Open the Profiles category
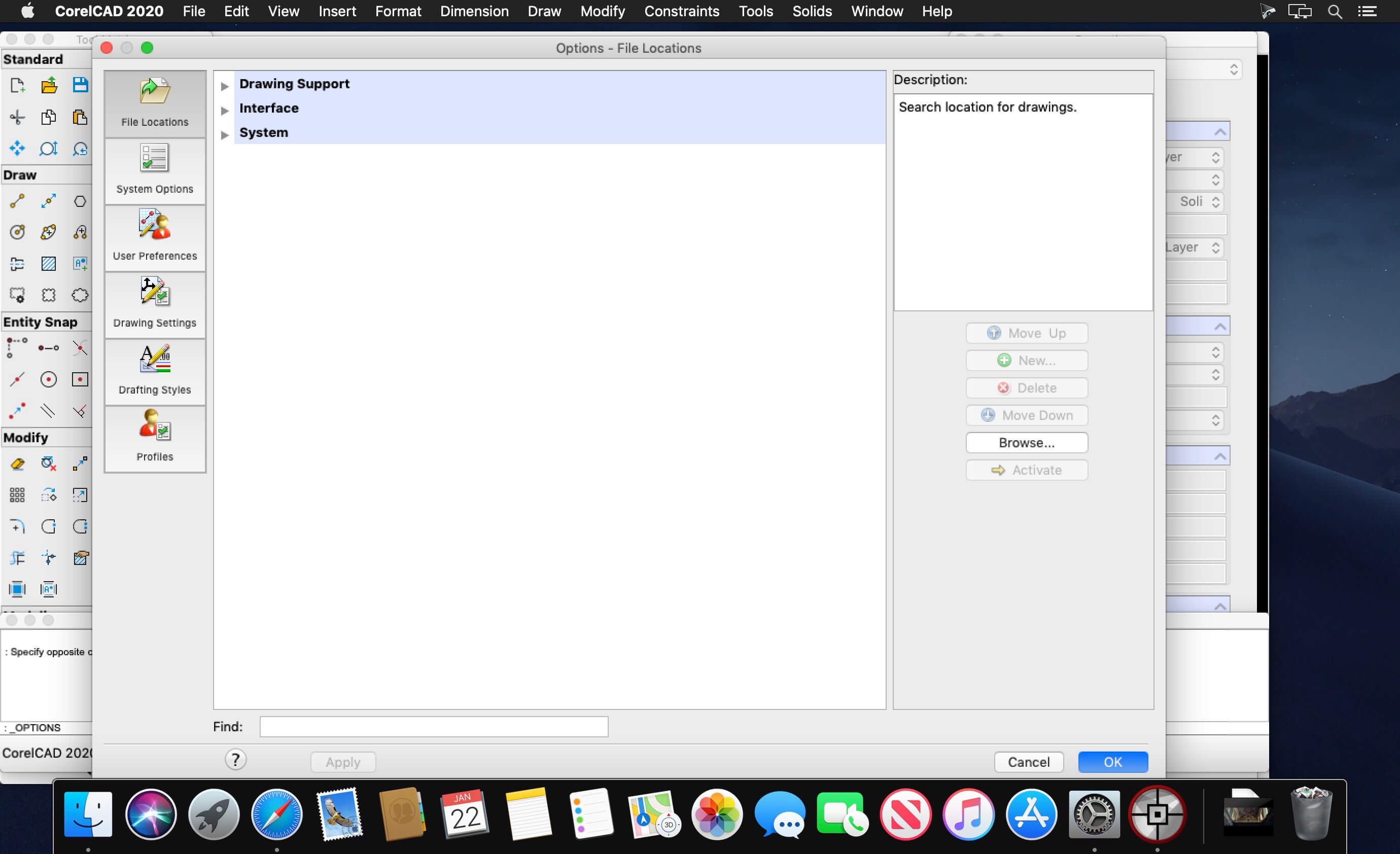Viewport: 1400px width, 854px height. click(155, 438)
